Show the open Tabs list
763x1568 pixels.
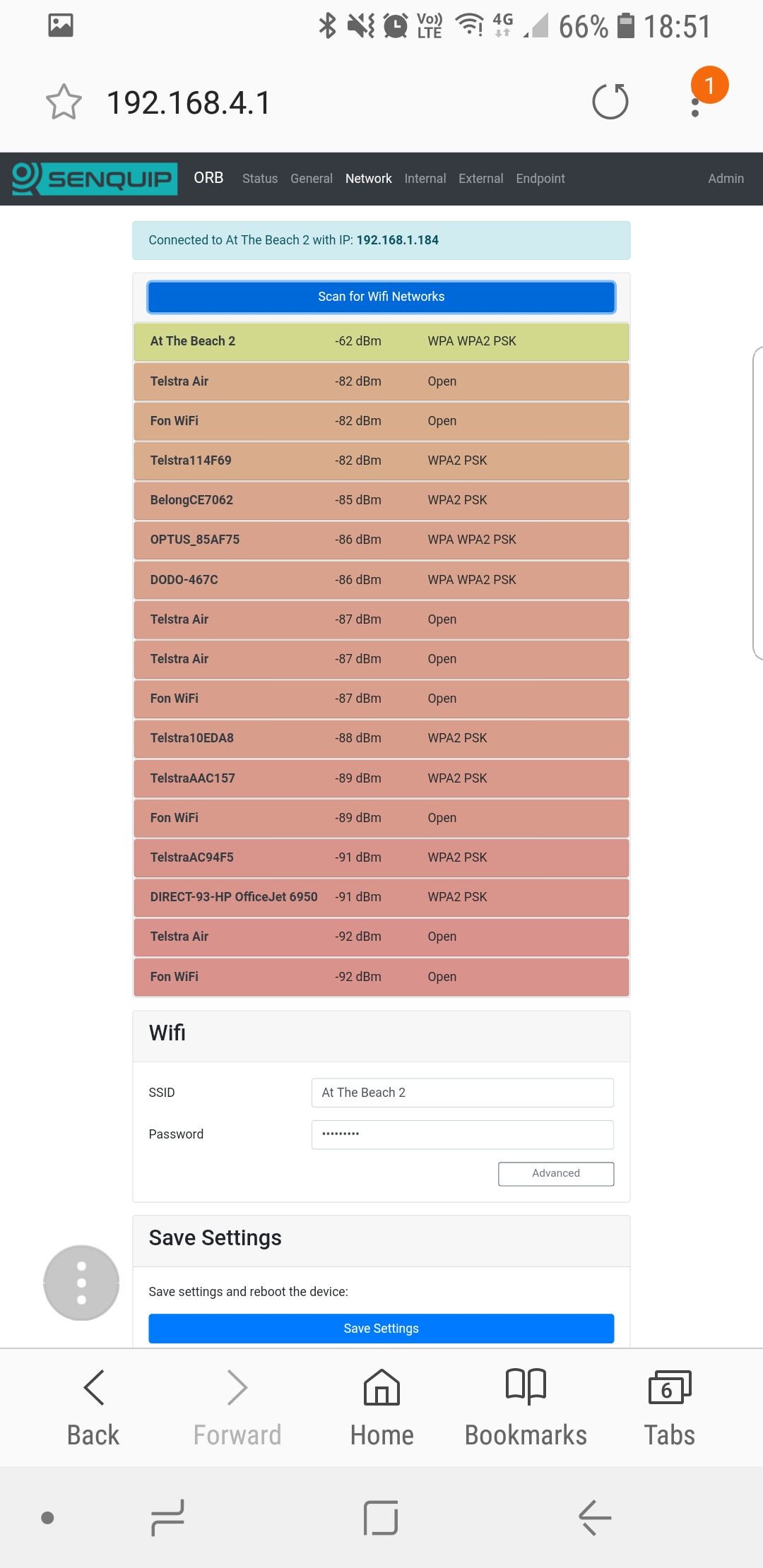(669, 1405)
